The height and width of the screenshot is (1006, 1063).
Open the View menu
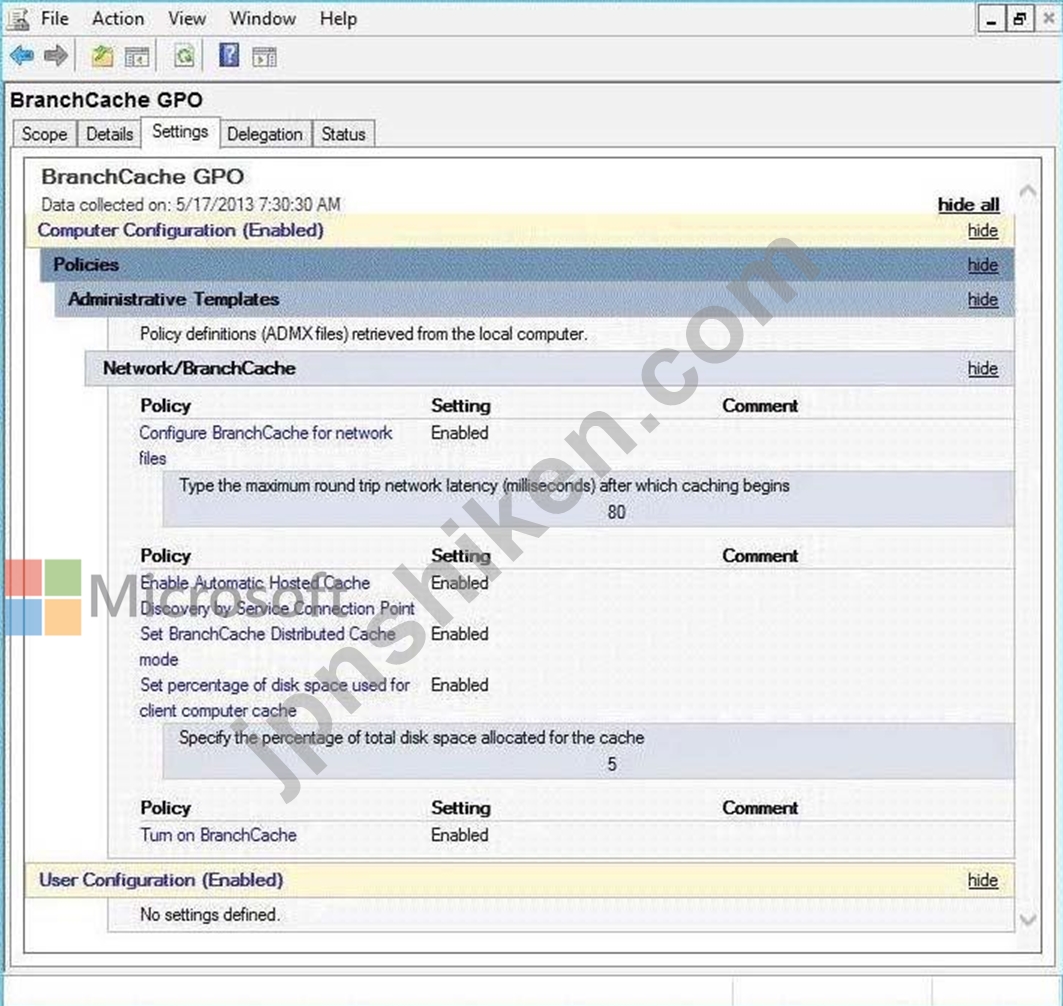click(187, 18)
